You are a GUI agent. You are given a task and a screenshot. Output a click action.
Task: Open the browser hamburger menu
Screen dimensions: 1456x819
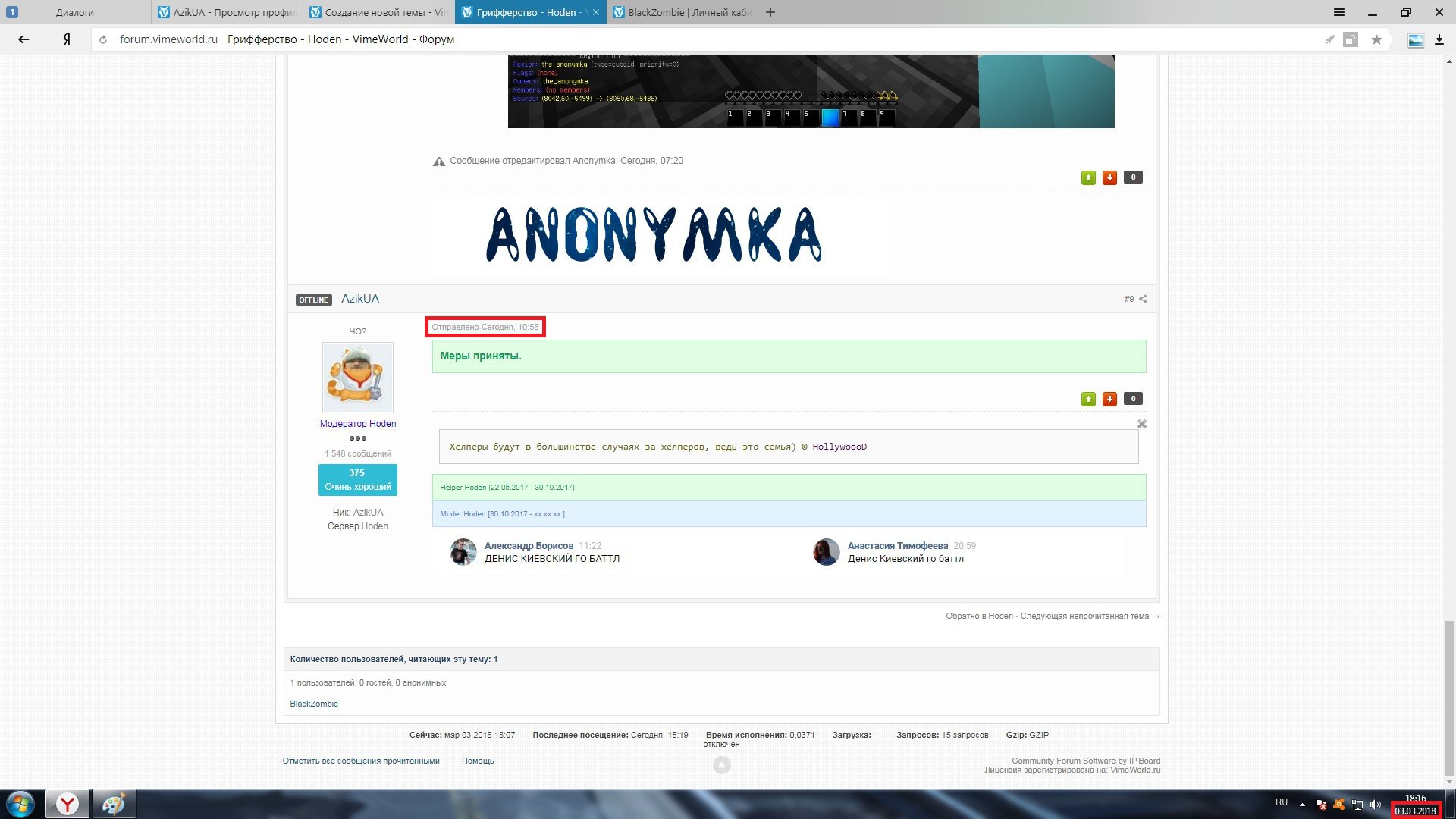pyautogui.click(x=1339, y=12)
